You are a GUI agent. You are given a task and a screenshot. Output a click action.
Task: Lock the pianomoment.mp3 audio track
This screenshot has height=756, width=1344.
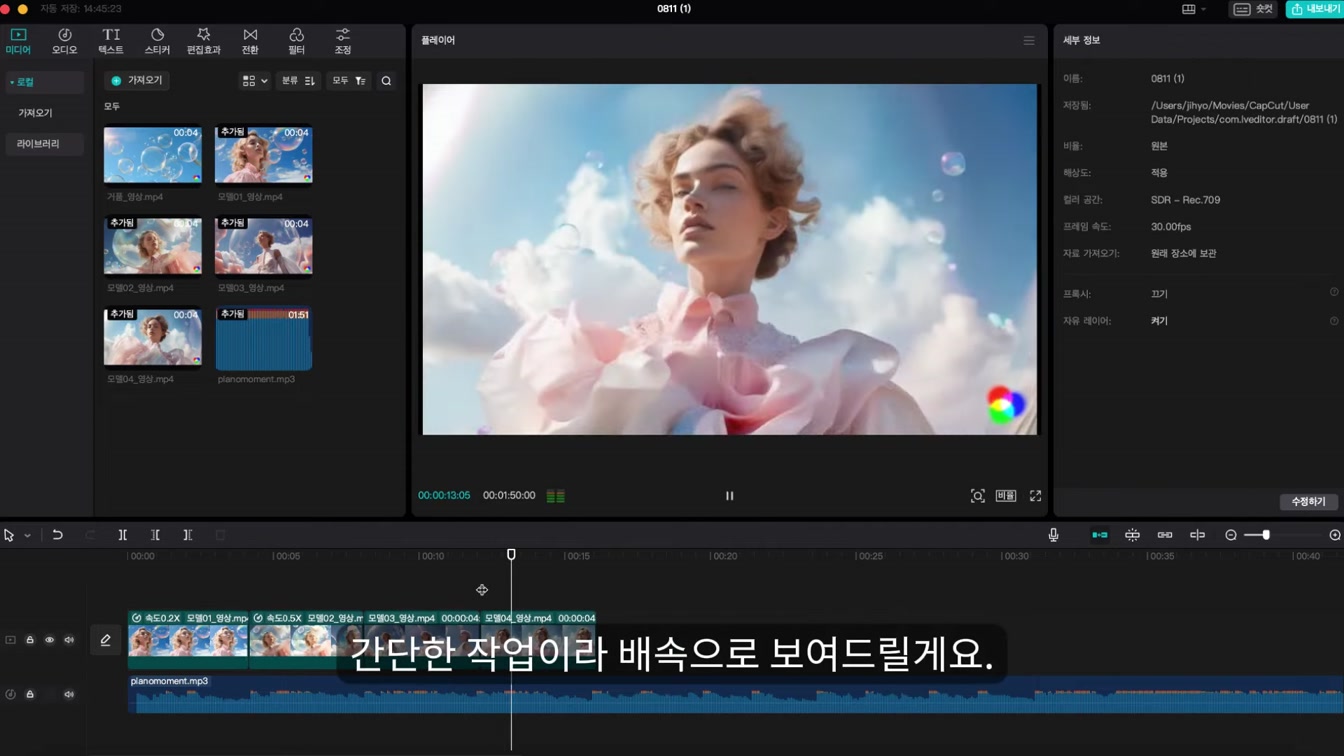coord(30,694)
